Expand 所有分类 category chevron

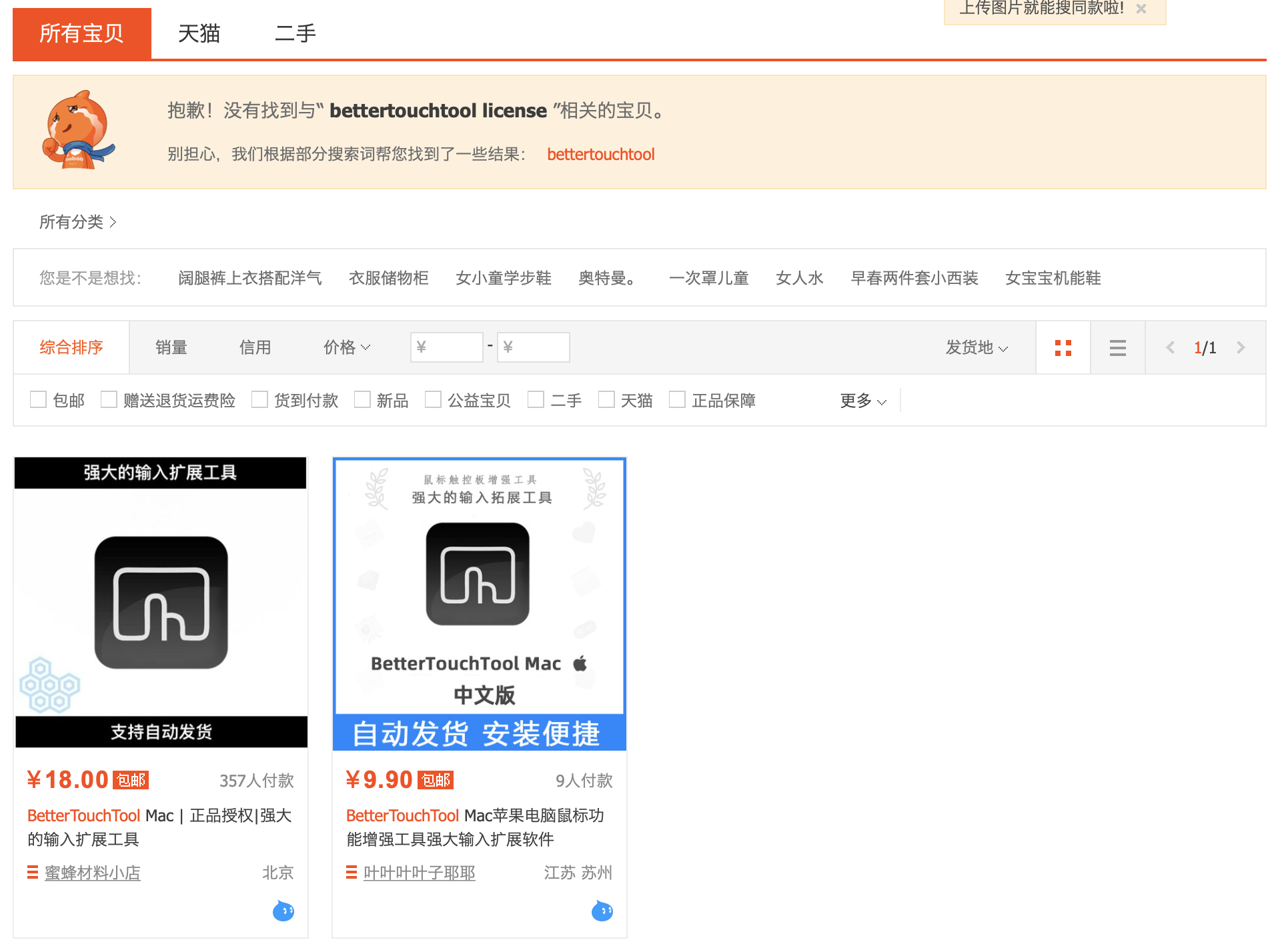(x=113, y=222)
